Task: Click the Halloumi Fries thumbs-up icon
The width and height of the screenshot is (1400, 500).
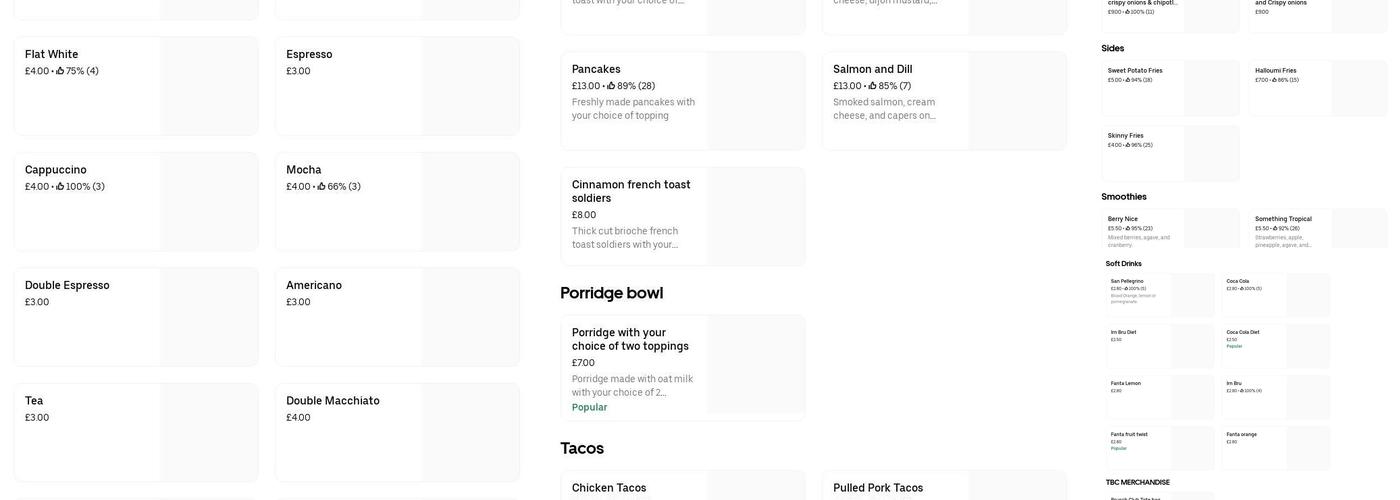Action: [1274, 80]
